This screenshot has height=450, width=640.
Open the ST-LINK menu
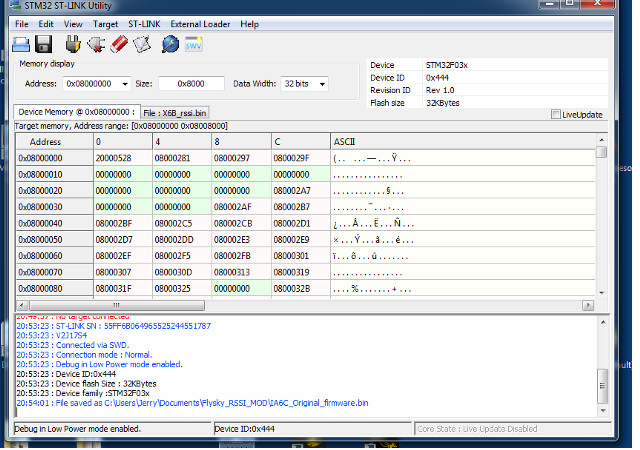pos(144,24)
